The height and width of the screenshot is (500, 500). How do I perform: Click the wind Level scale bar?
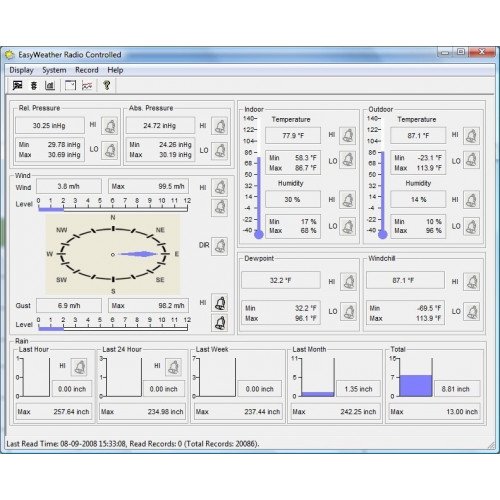[113, 209]
